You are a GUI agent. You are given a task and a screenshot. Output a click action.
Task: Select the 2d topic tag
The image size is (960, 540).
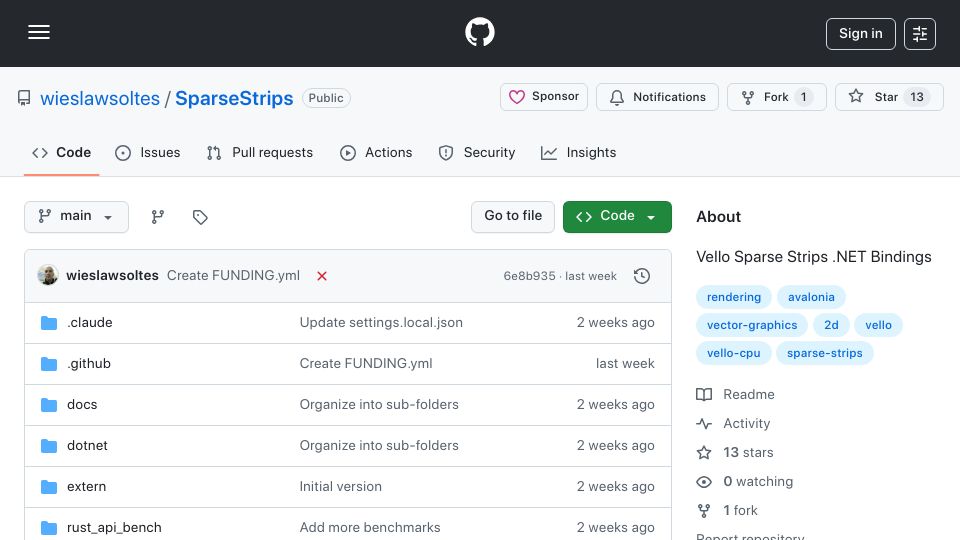(x=831, y=325)
